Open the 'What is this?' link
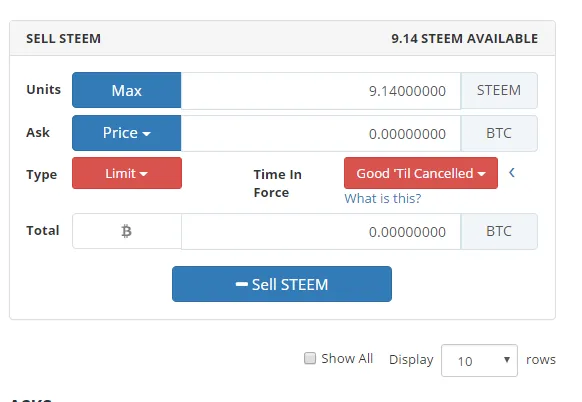Screen dimensions: 582x402 383,198
